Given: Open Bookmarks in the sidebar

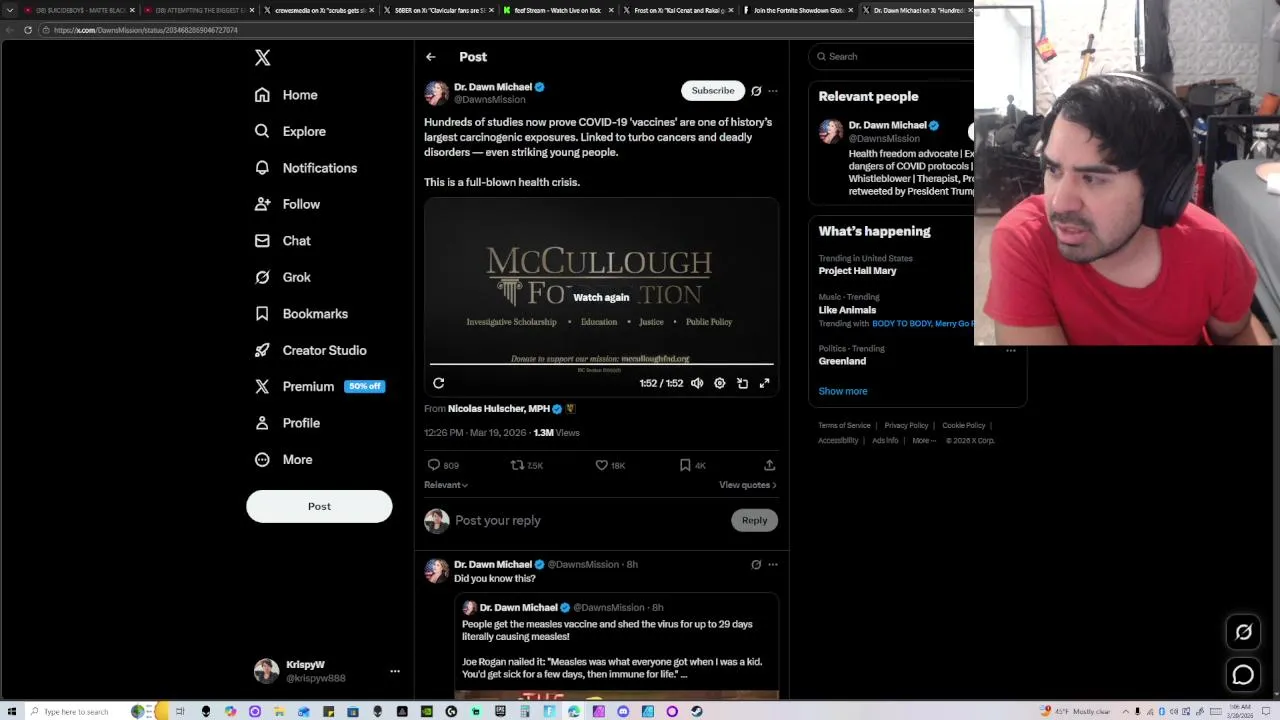Looking at the screenshot, I should coord(301,314).
